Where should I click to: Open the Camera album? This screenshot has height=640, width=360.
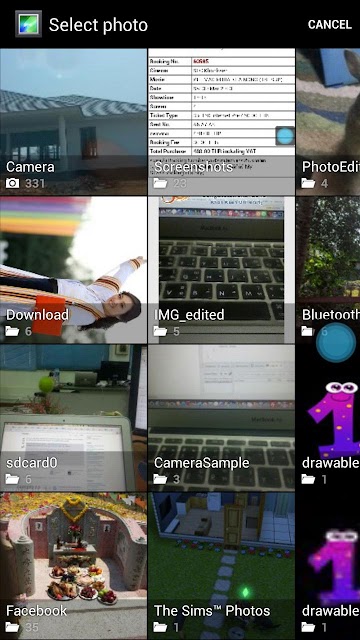73,122
